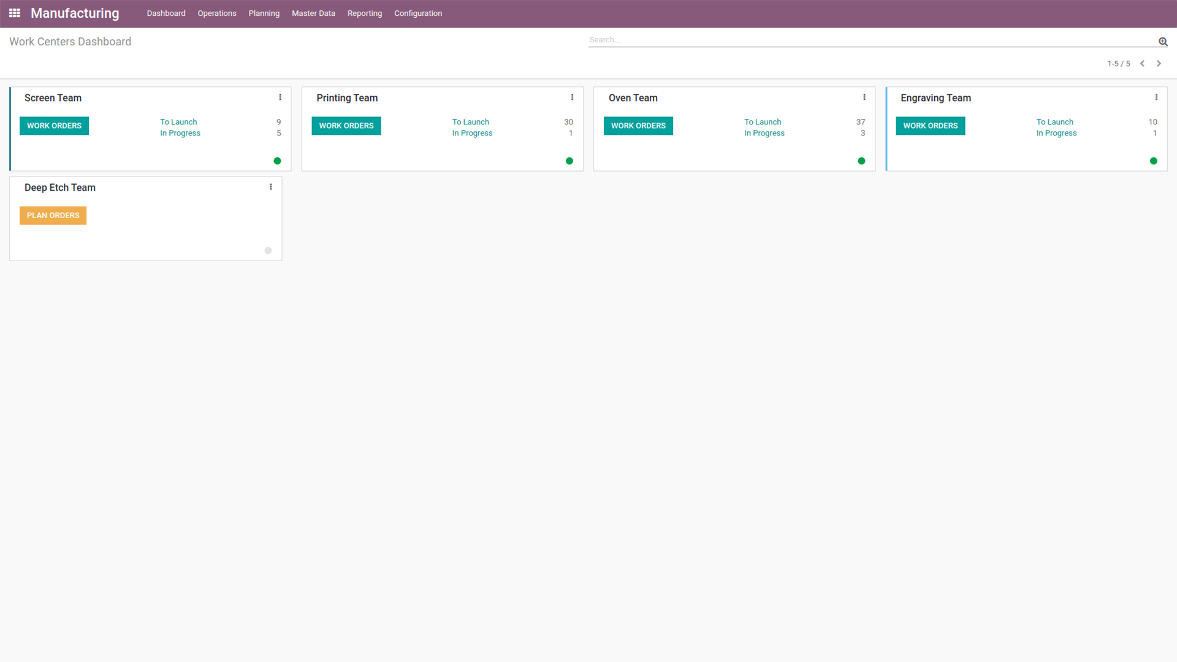Click the gray status indicator on Deep Etch Team

267,250
